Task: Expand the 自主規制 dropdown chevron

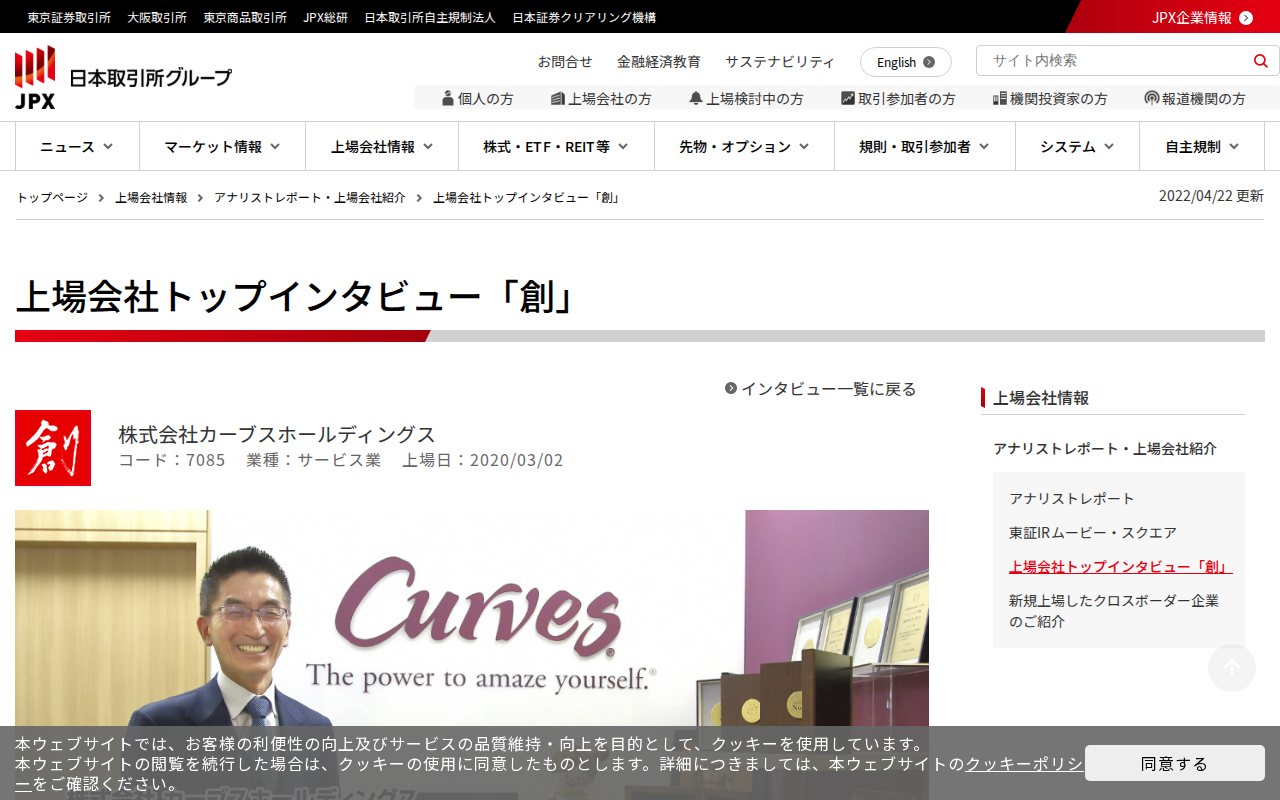Action: pos(1234,147)
